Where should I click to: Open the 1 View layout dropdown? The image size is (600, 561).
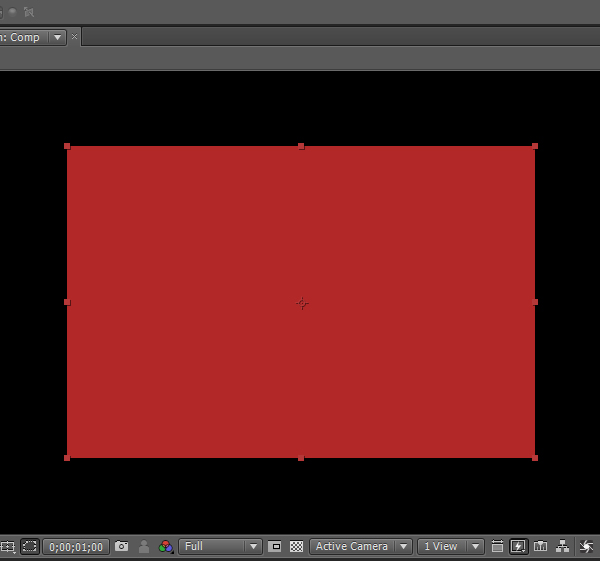pos(451,546)
